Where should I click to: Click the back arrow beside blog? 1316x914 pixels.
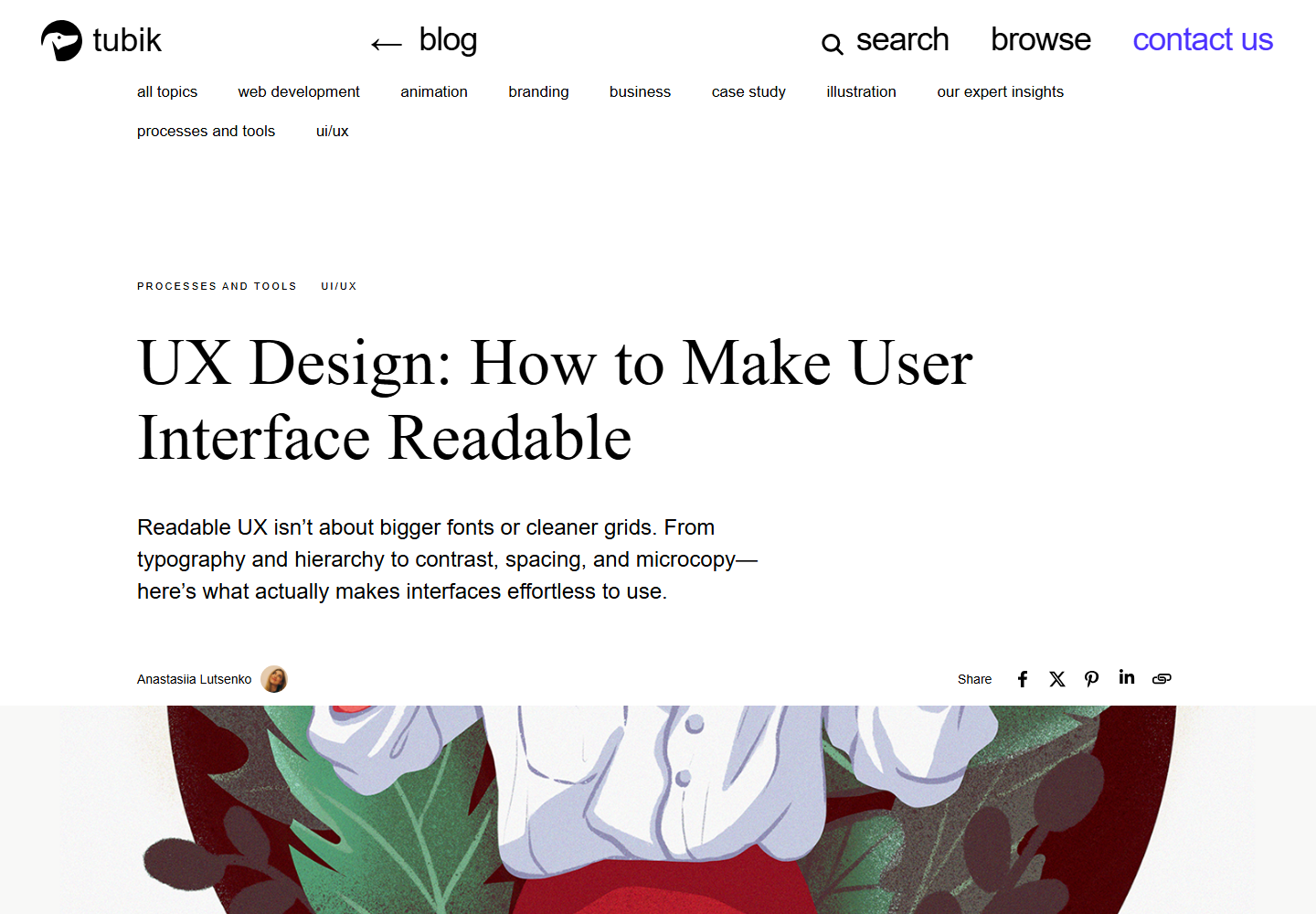[x=387, y=43]
